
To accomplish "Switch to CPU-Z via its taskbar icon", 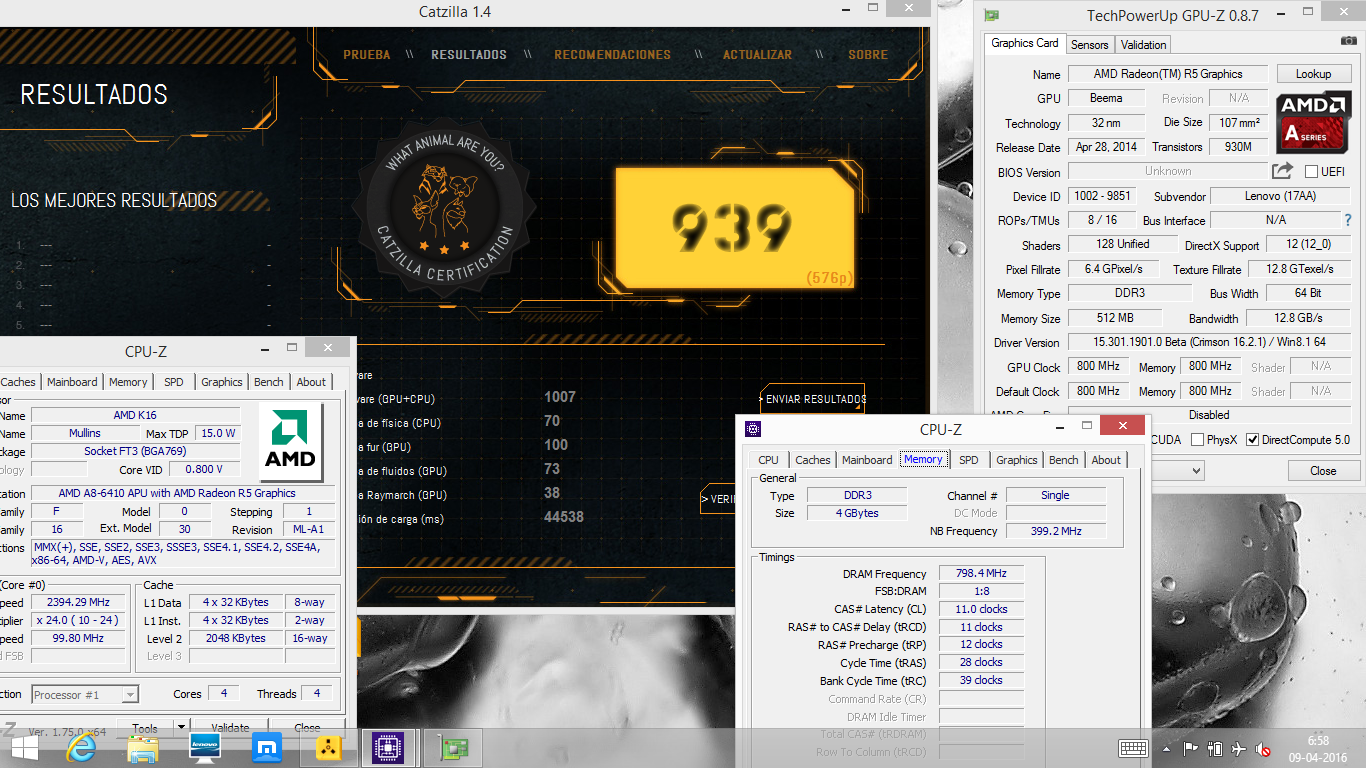I will (388, 748).
